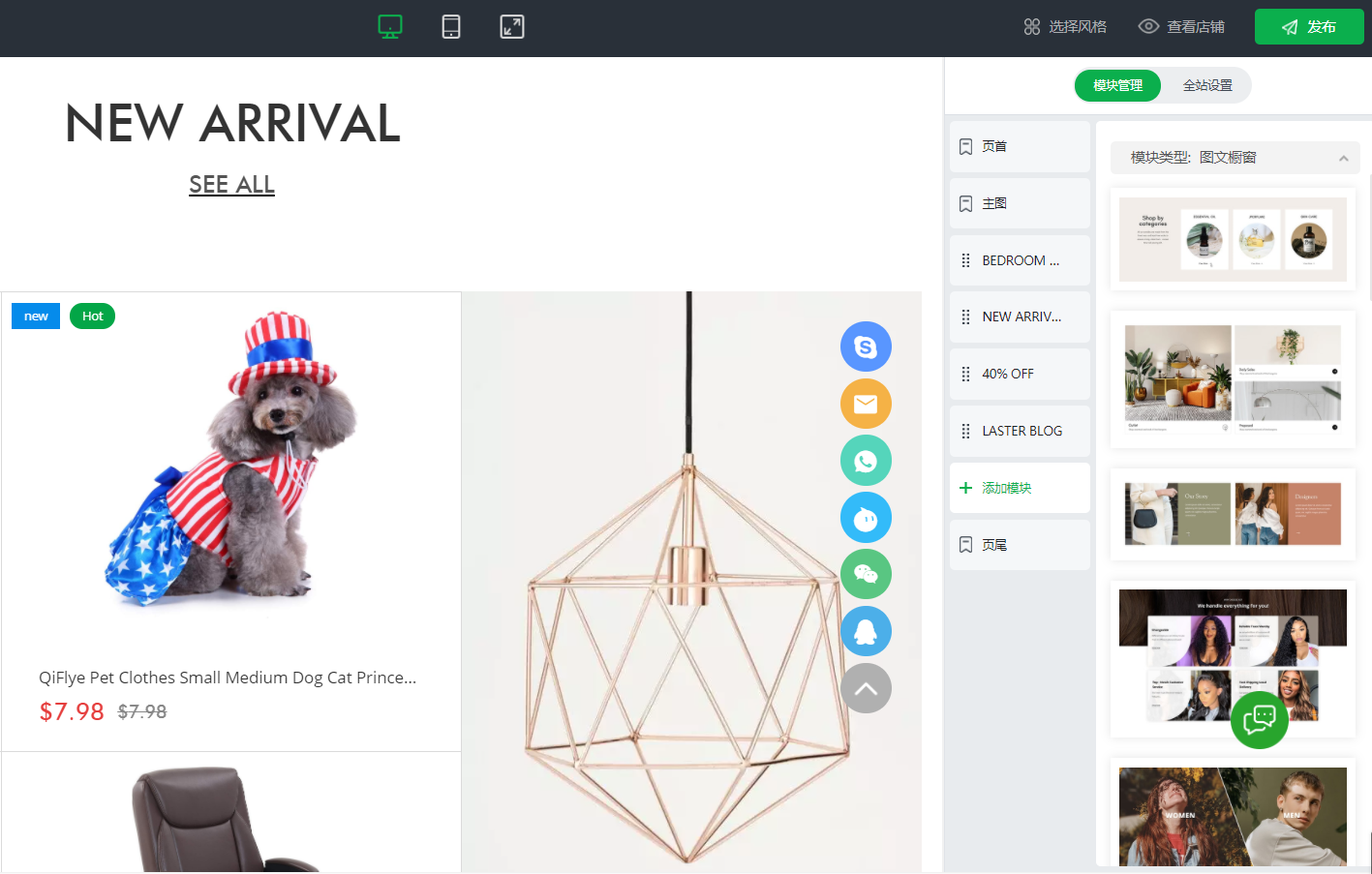
Task: Click the SEE ALL link
Action: pyautogui.click(x=231, y=184)
